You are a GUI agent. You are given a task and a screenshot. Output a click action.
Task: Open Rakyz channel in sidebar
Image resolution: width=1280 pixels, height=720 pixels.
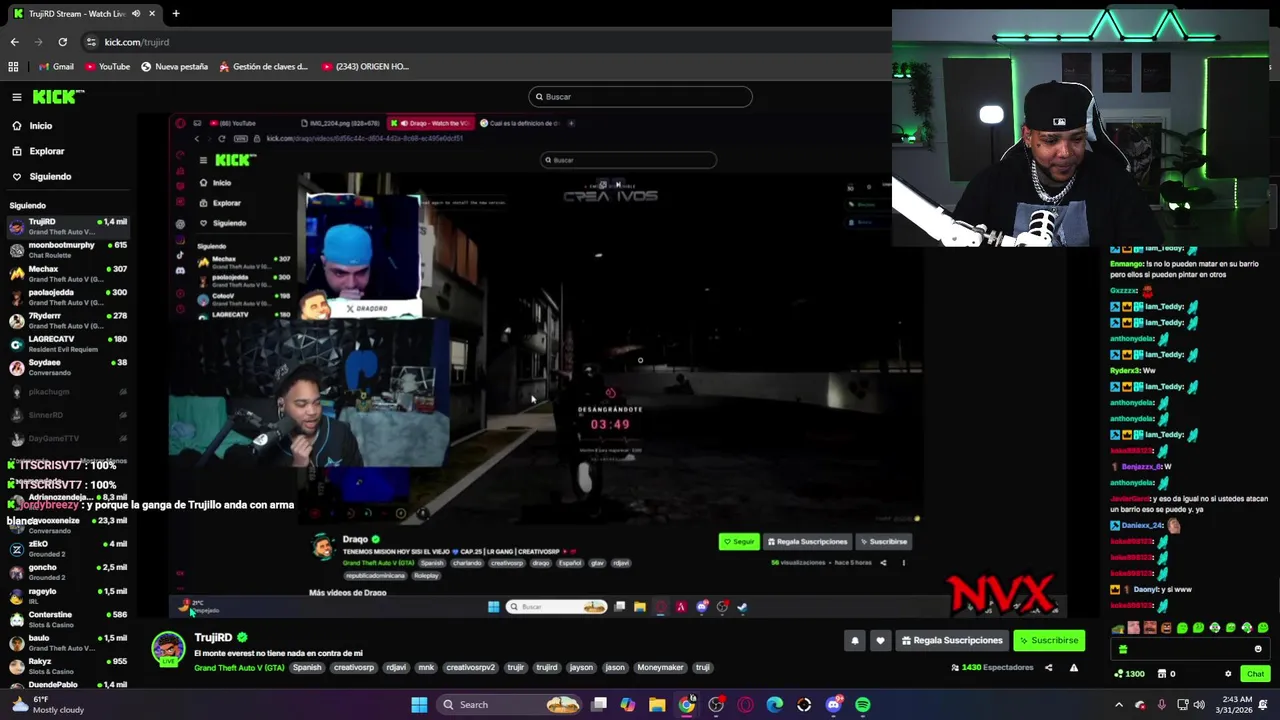coord(68,666)
